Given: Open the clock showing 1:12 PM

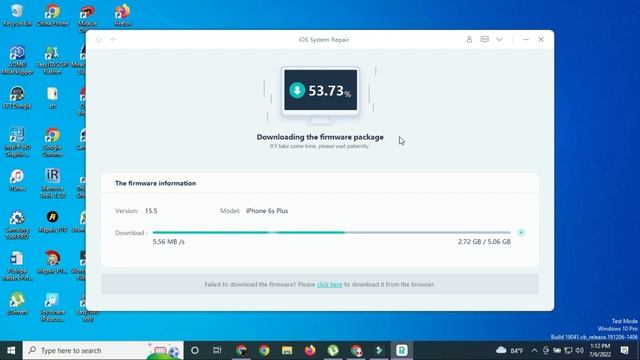Looking at the screenshot, I should (x=600, y=351).
